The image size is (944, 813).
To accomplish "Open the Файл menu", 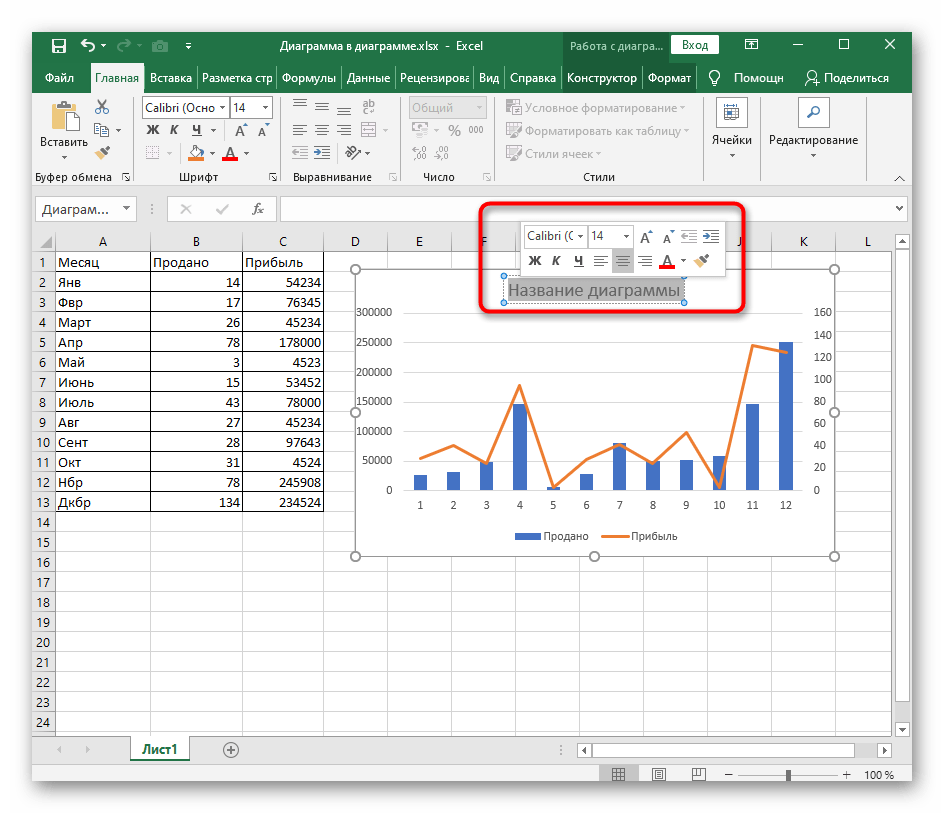I will pyautogui.click(x=60, y=78).
